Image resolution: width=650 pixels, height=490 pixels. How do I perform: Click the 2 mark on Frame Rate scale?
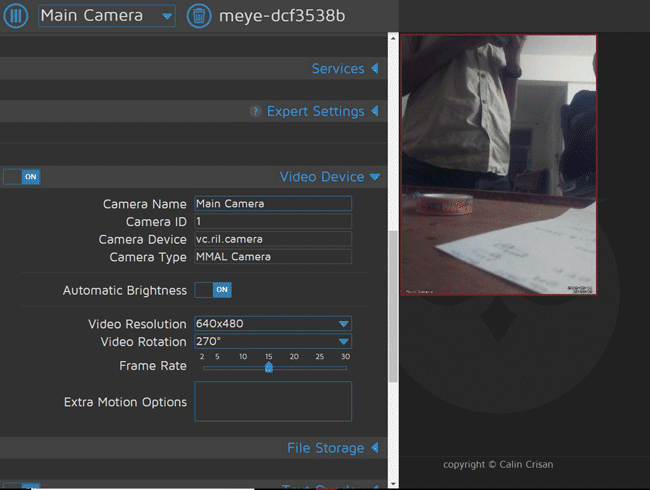(x=202, y=357)
